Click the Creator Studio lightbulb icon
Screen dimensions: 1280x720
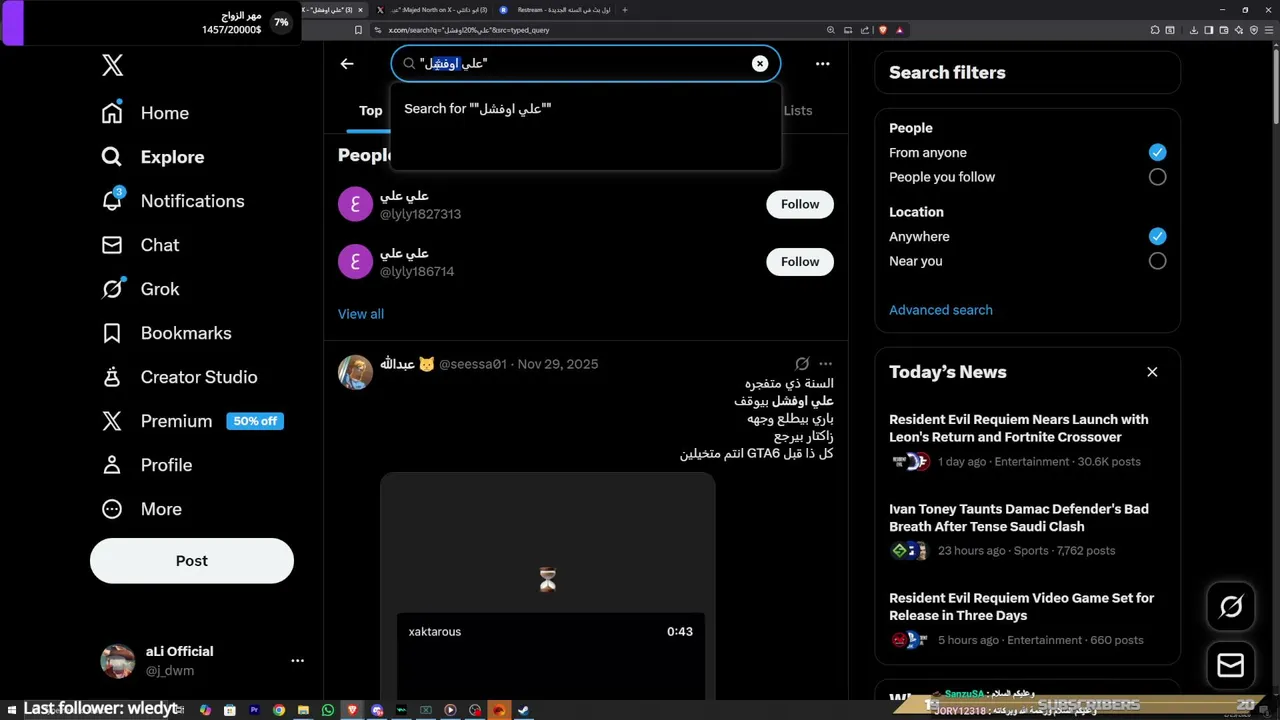click(x=112, y=377)
